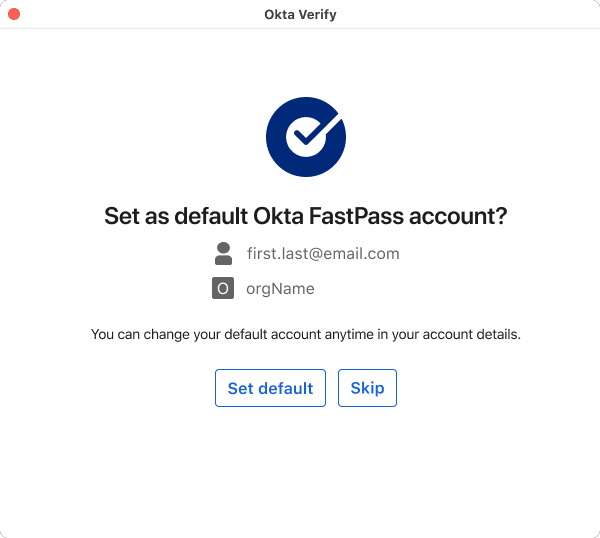600x538 pixels.
Task: Skip setting the default FastPass account
Action: (x=367, y=388)
